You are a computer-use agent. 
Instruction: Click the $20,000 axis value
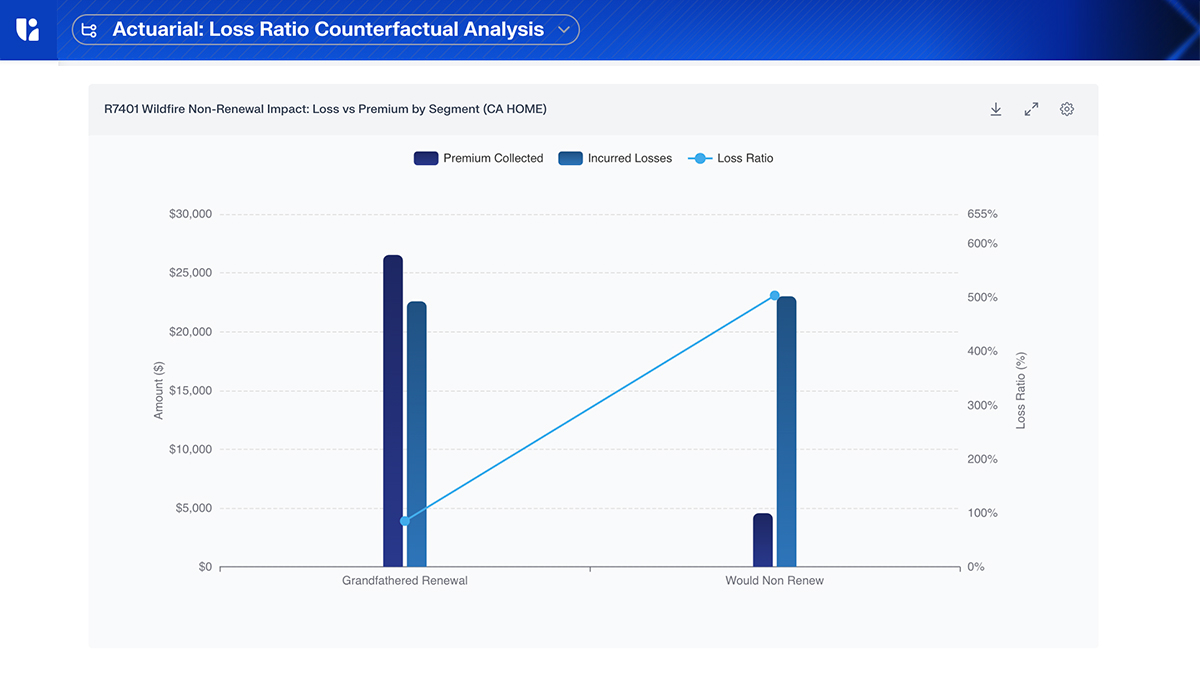point(190,332)
